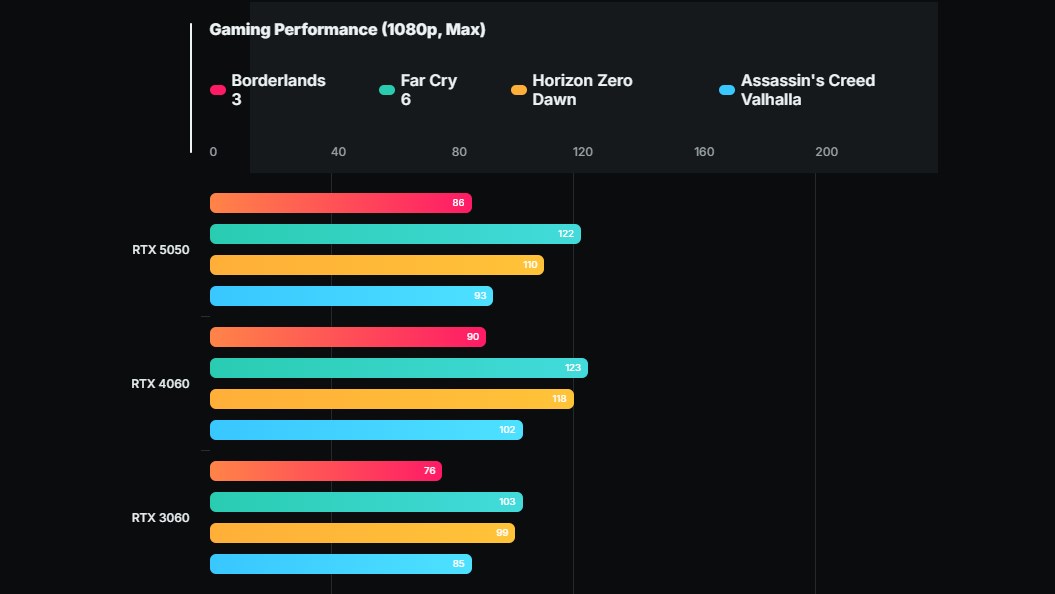
Task: Toggle the Horizon Zero Dawn legend entry
Action: pyautogui.click(x=572, y=89)
